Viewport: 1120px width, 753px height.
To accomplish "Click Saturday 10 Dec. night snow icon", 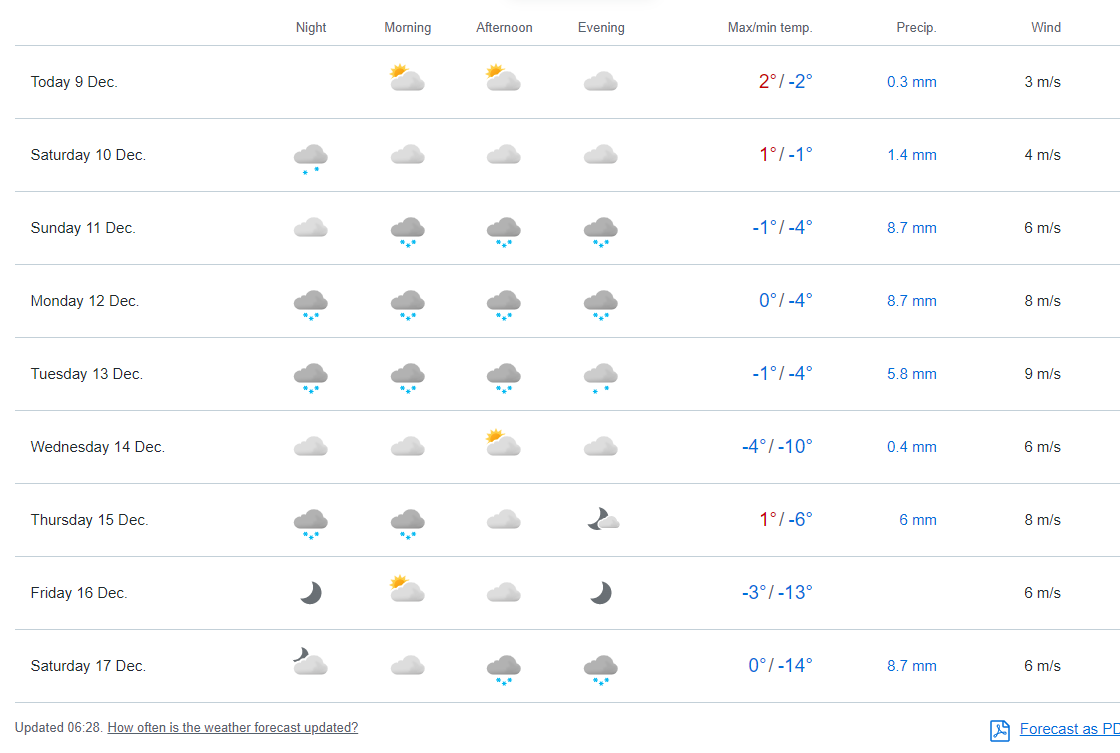I will pos(311,158).
